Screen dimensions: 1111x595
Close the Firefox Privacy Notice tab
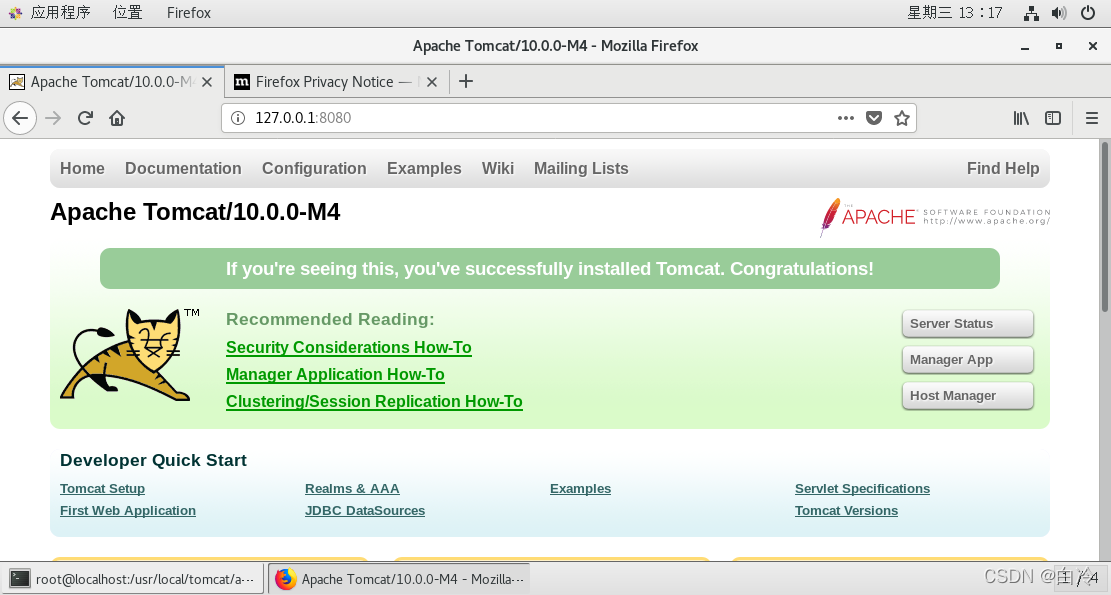[432, 82]
